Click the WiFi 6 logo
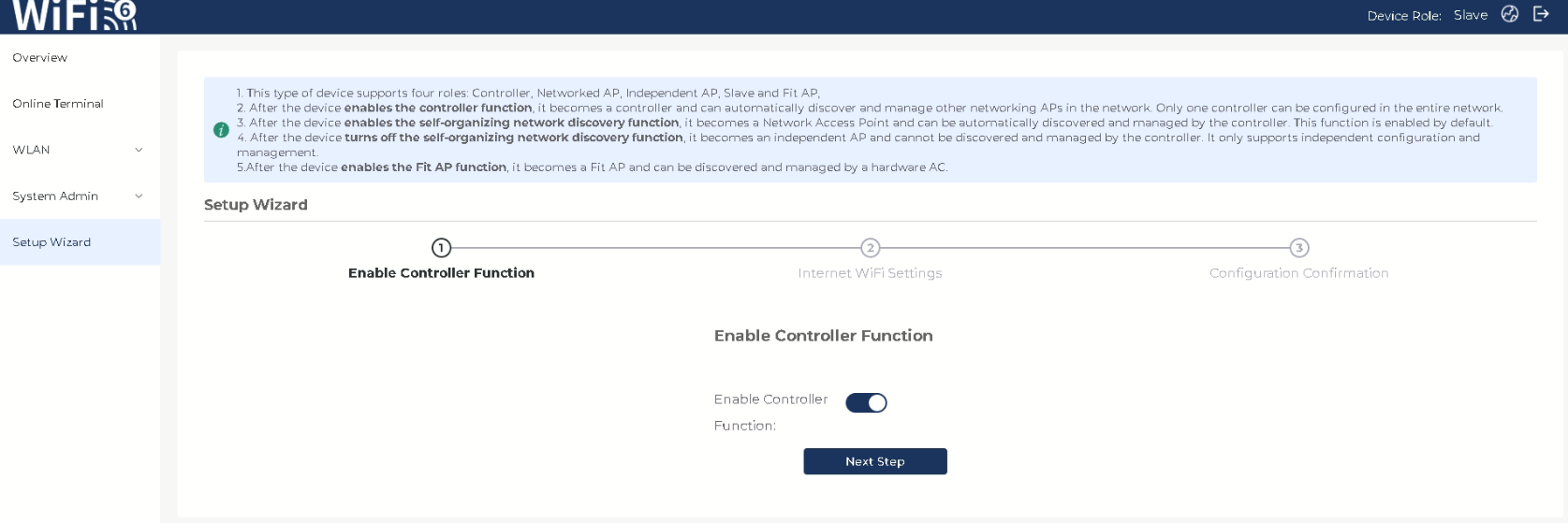Screen dimensions: 1568x523 pos(75,15)
